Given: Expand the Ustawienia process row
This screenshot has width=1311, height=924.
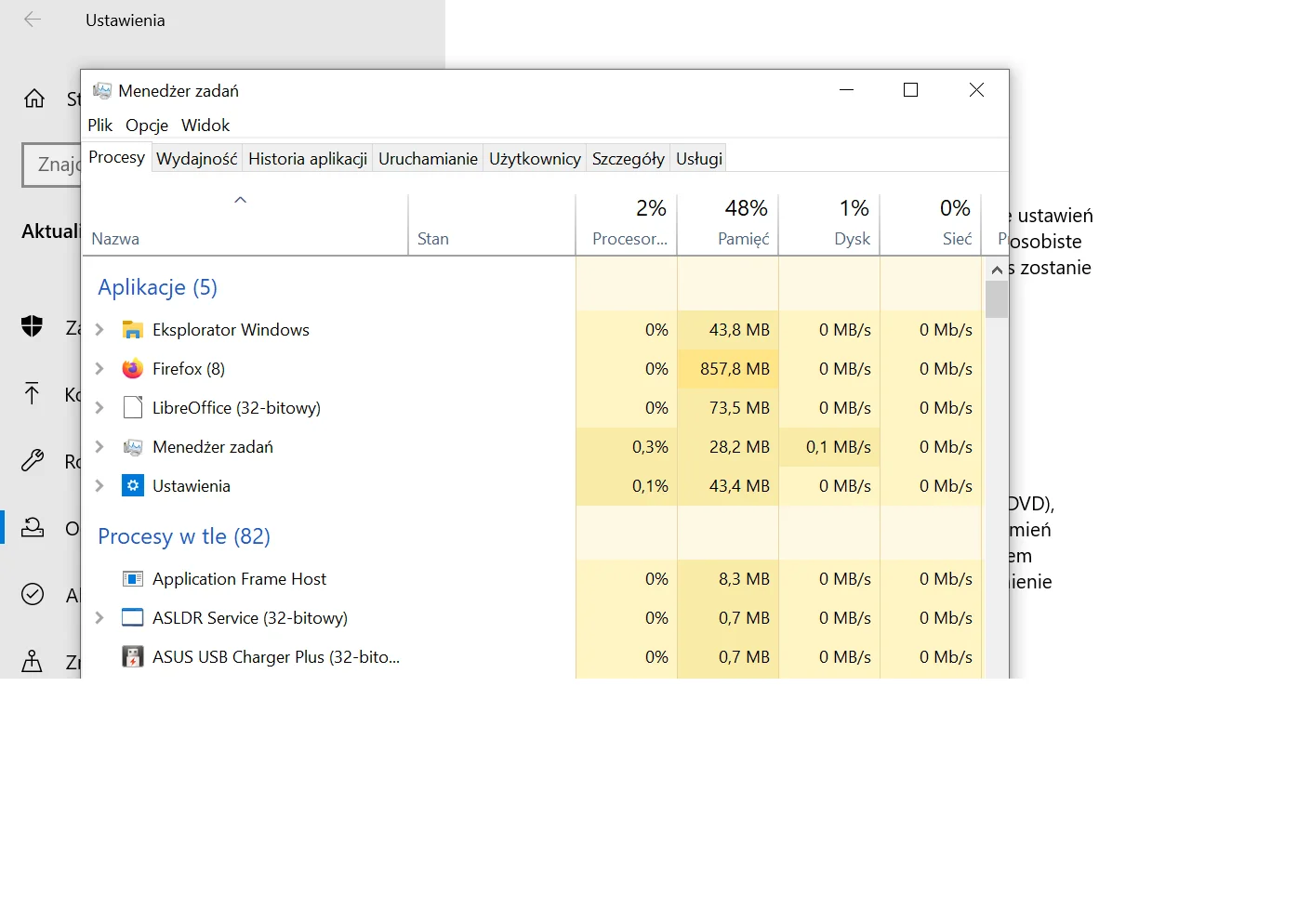Looking at the screenshot, I should [99, 486].
